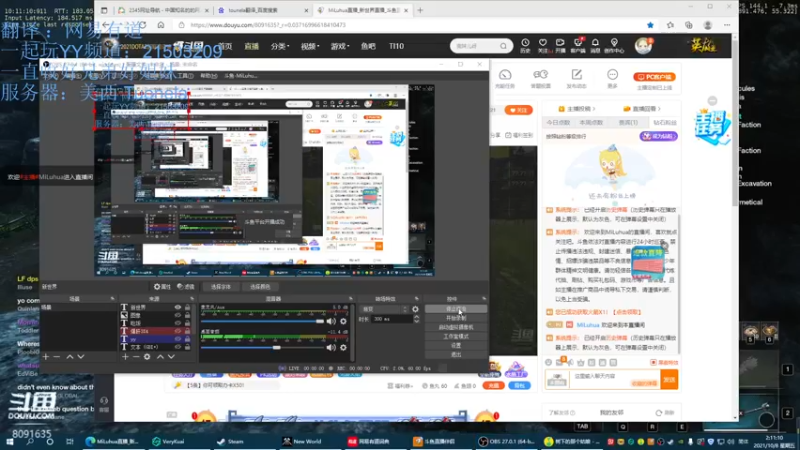The image size is (800, 450).
Task: Open TI10 page in Douyu navigation
Action: click(396, 46)
